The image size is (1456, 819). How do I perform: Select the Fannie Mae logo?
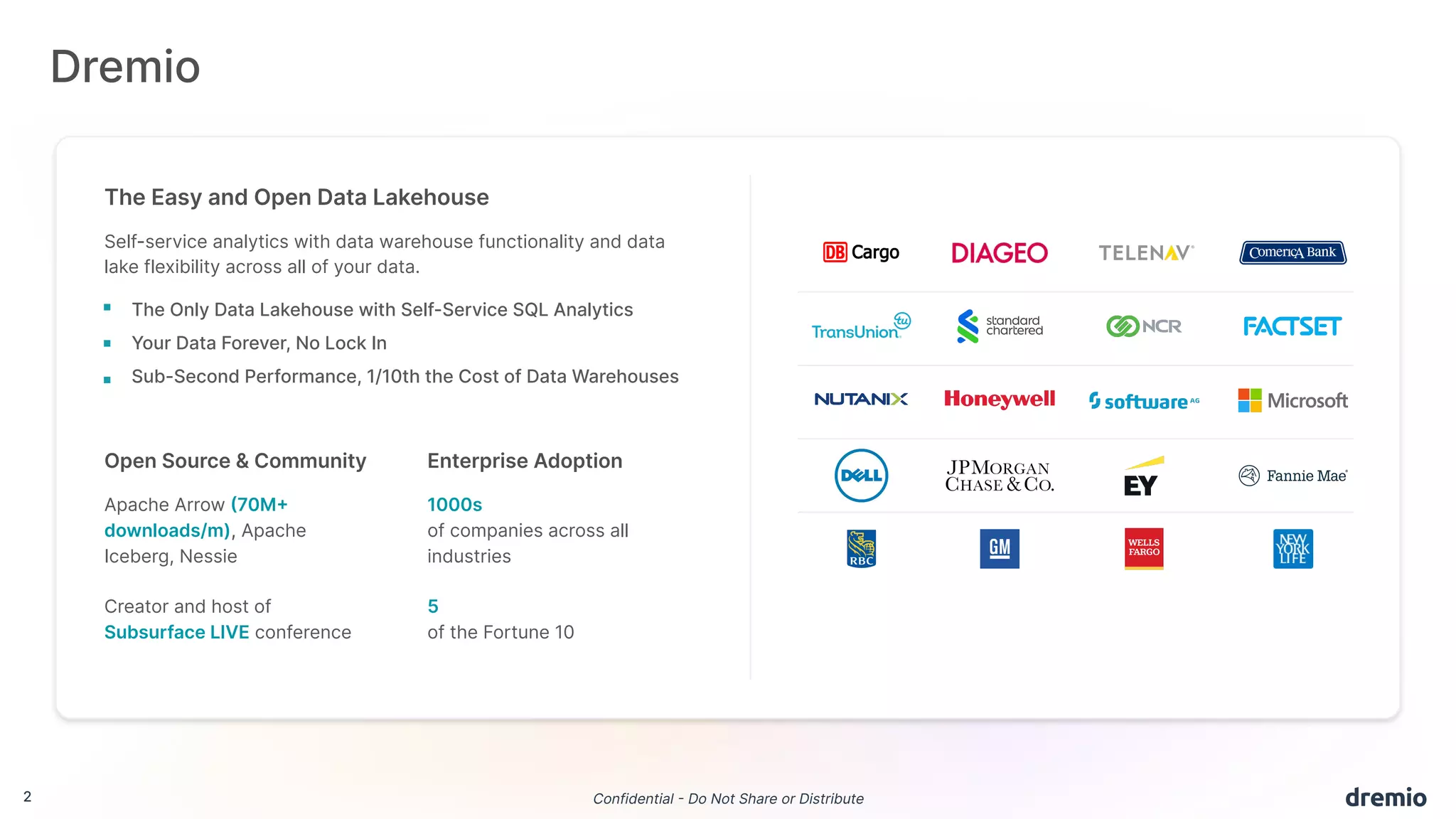click(x=1292, y=475)
